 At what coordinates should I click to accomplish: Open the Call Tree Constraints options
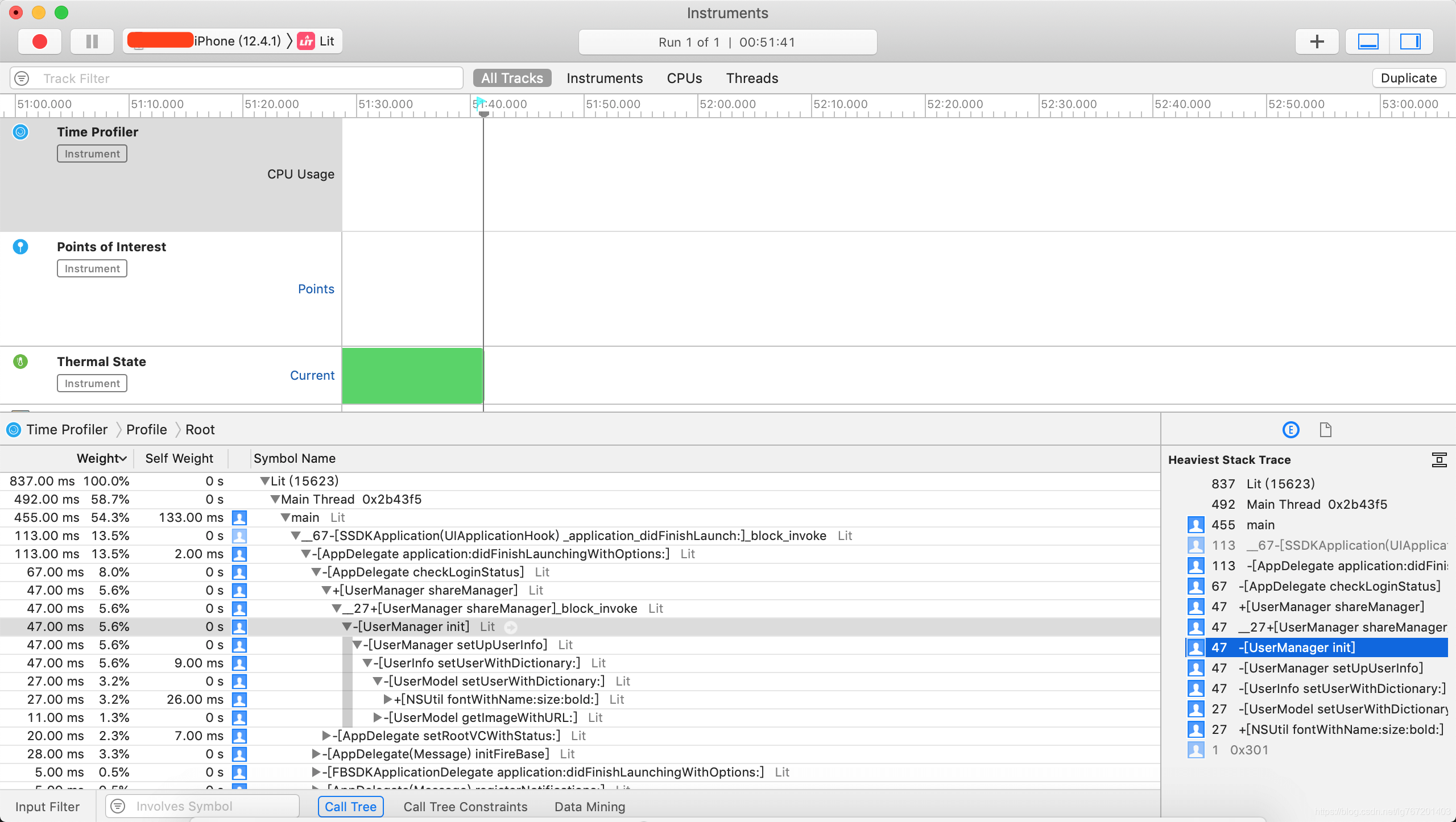465,807
